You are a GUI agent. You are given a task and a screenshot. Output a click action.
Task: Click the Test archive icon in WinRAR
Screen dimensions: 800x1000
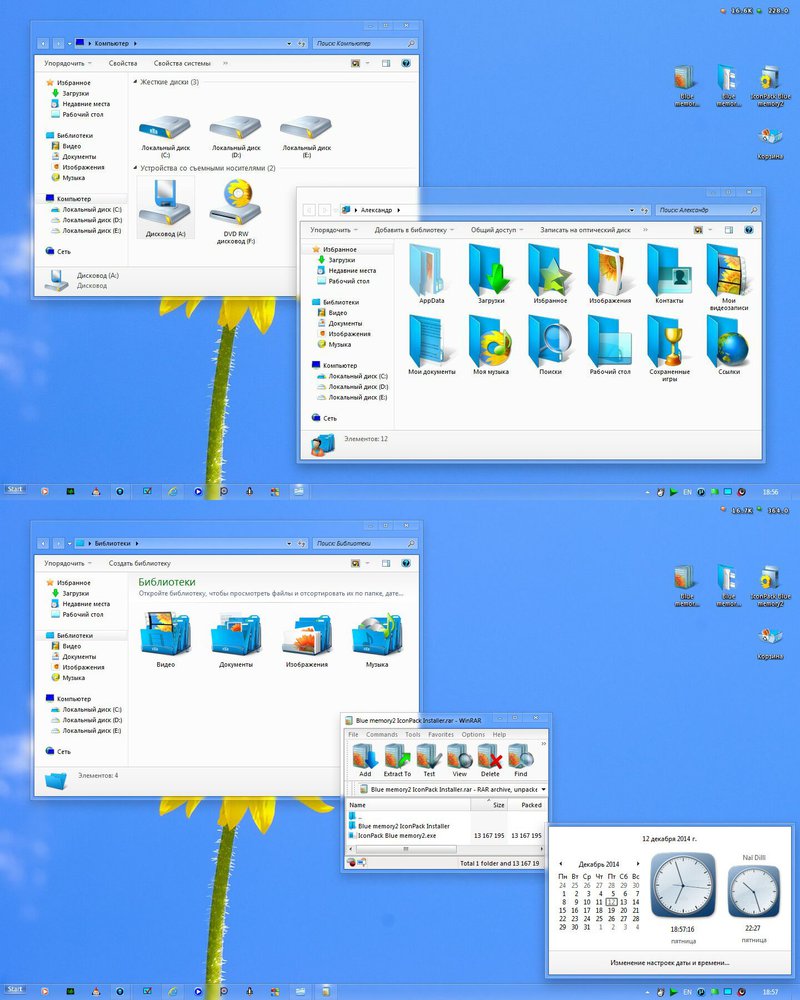(x=428, y=757)
